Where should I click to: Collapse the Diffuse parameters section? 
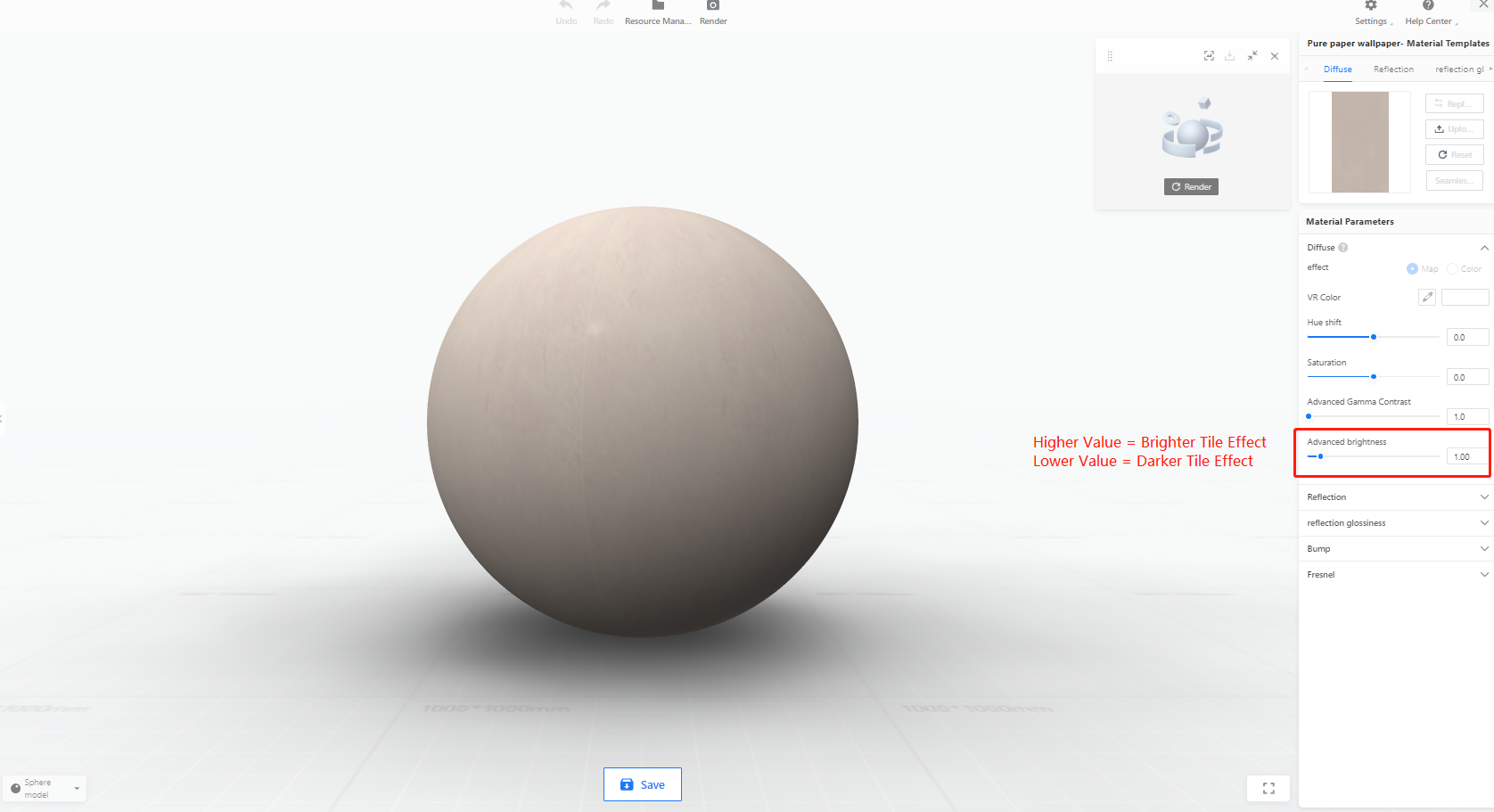tap(1484, 248)
